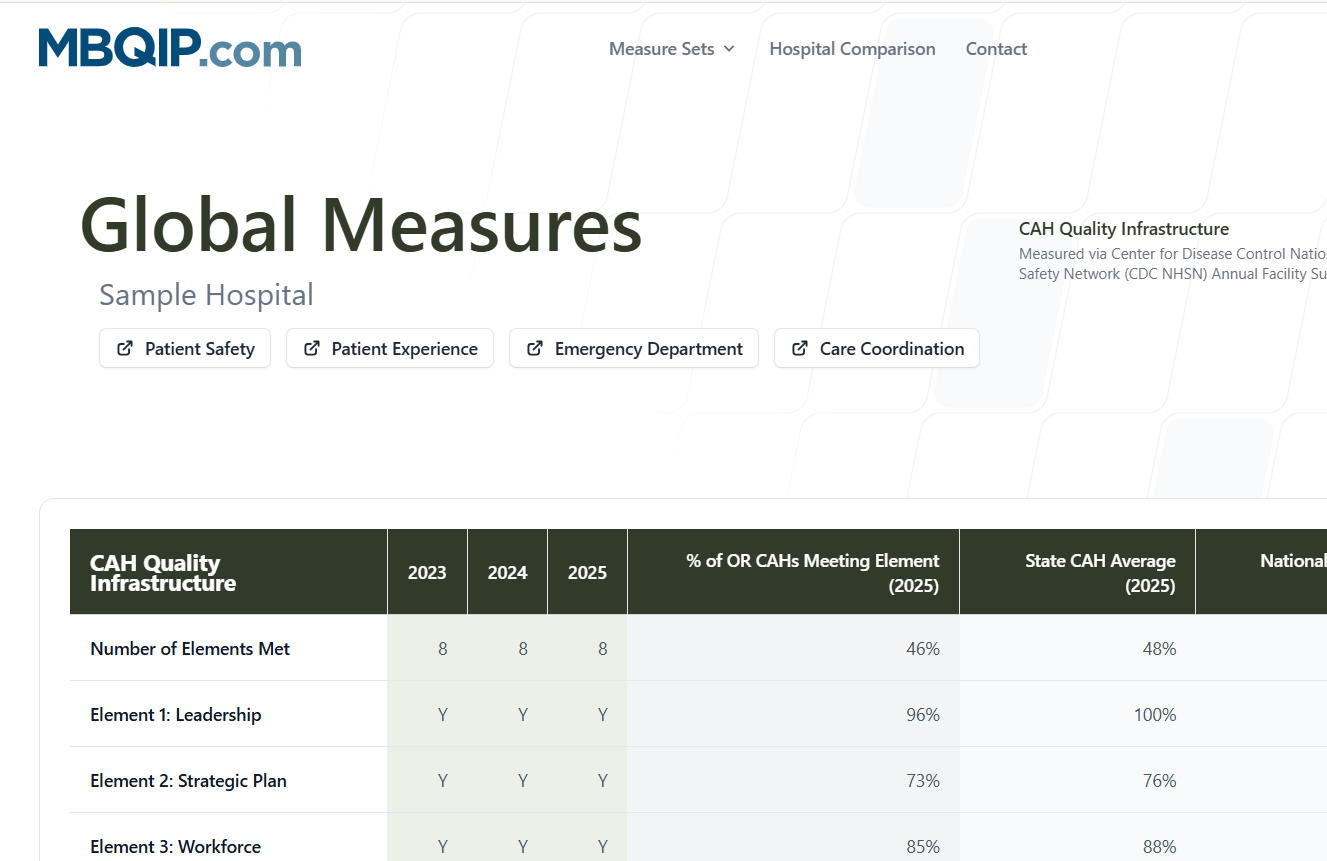Click the 2025 column header
Viewport: 1327px width, 861px height.
pyautogui.click(x=587, y=573)
